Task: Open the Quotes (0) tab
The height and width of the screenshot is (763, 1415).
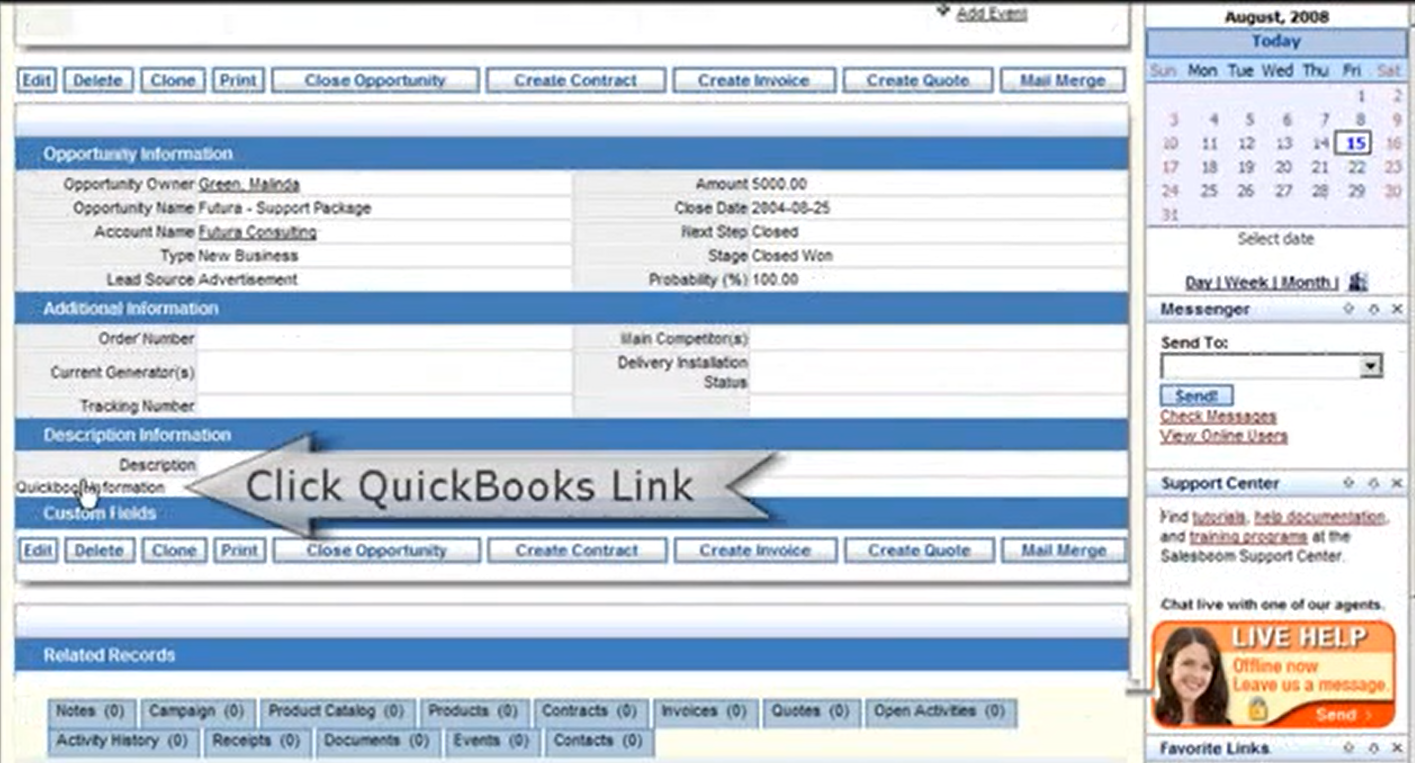Action: [x=810, y=712]
